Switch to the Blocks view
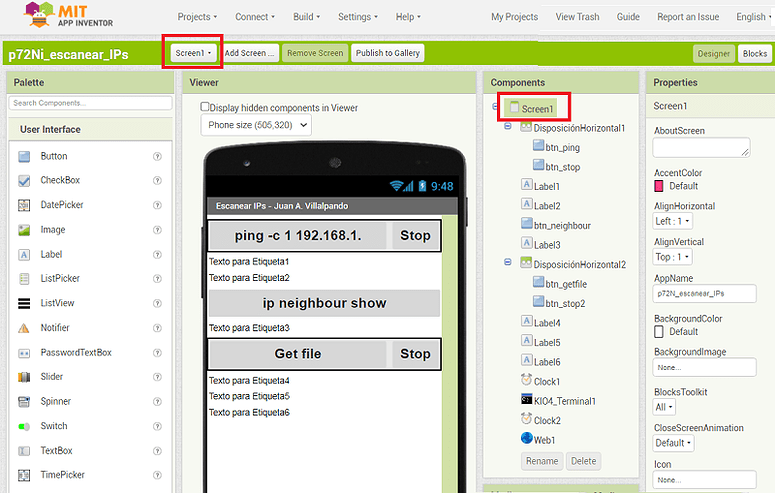This screenshot has width=775, height=493. 755,53
